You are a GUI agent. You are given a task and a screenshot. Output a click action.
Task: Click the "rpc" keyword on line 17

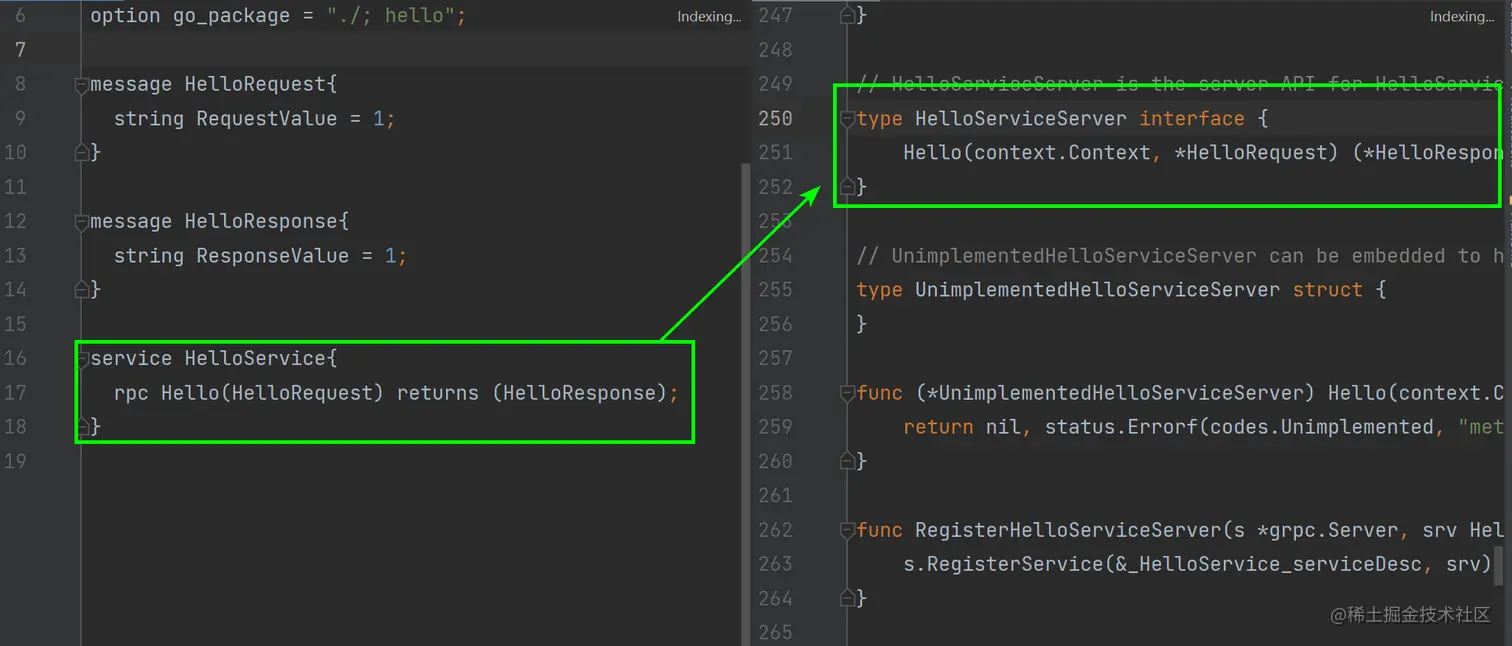[131, 393]
